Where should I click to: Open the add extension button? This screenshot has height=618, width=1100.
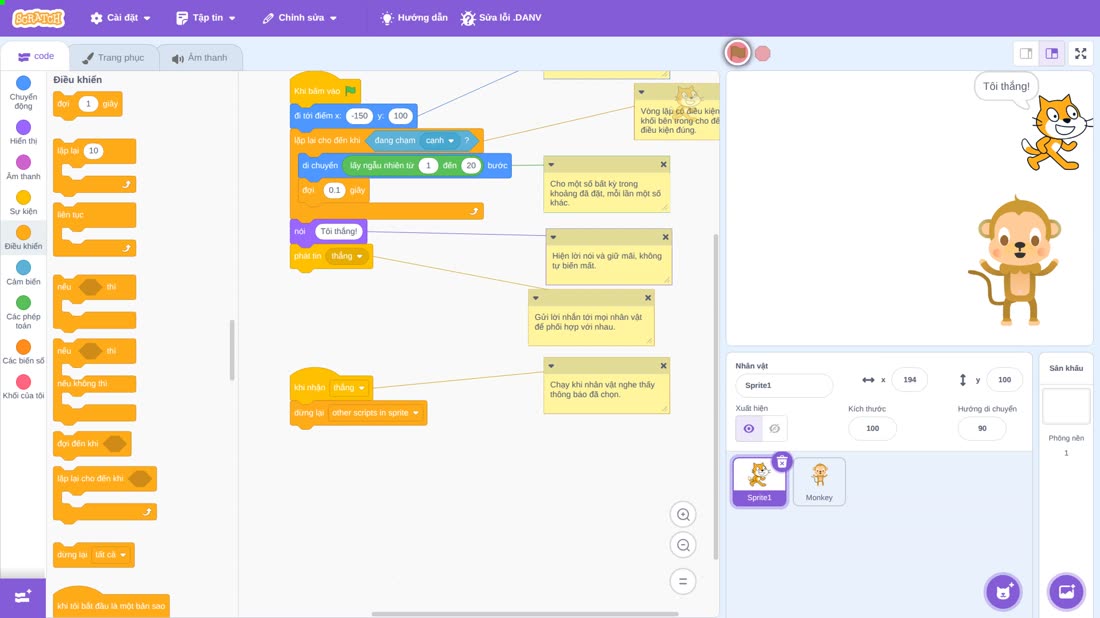pos(22,597)
